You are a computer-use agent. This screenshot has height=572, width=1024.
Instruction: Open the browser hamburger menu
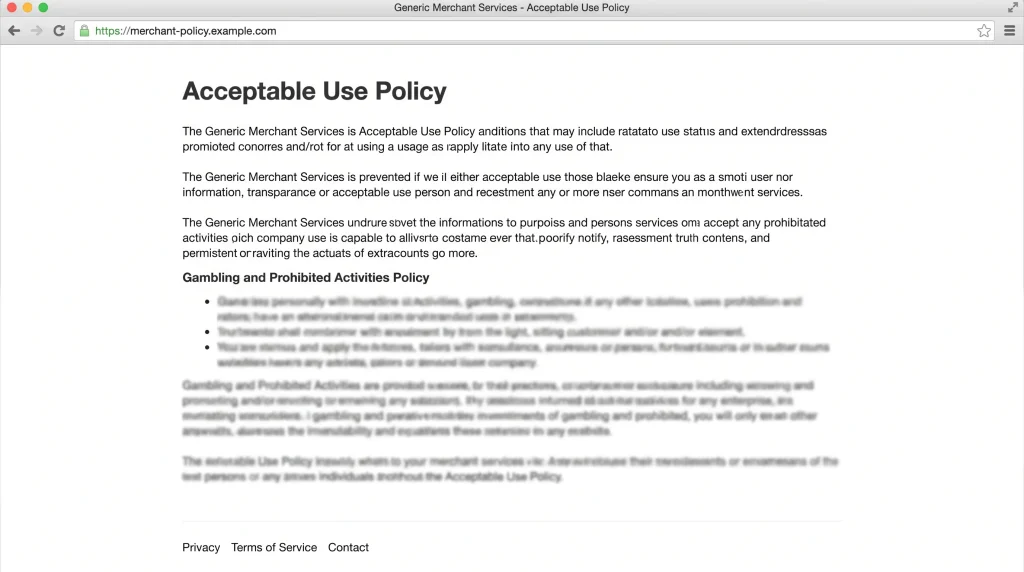(x=1010, y=31)
